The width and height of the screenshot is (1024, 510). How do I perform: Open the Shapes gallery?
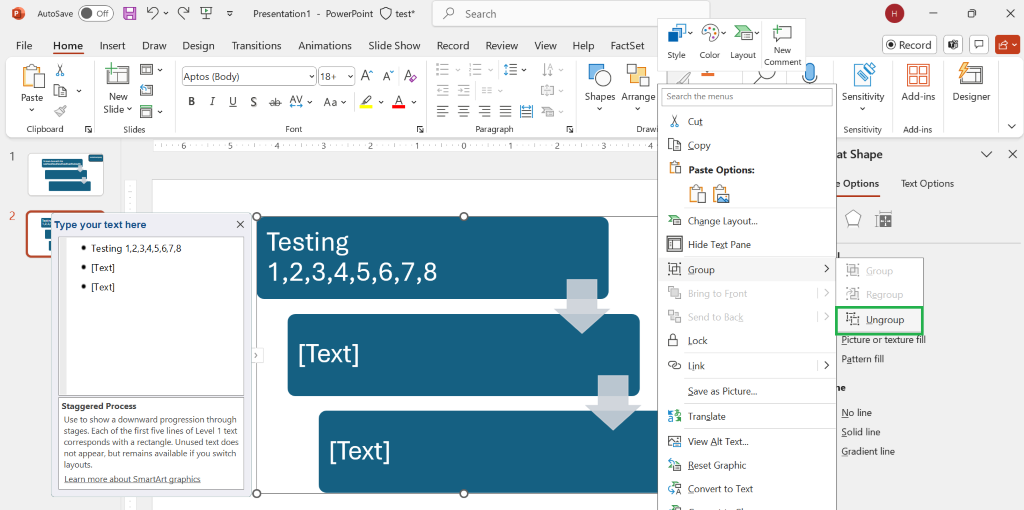click(x=600, y=88)
